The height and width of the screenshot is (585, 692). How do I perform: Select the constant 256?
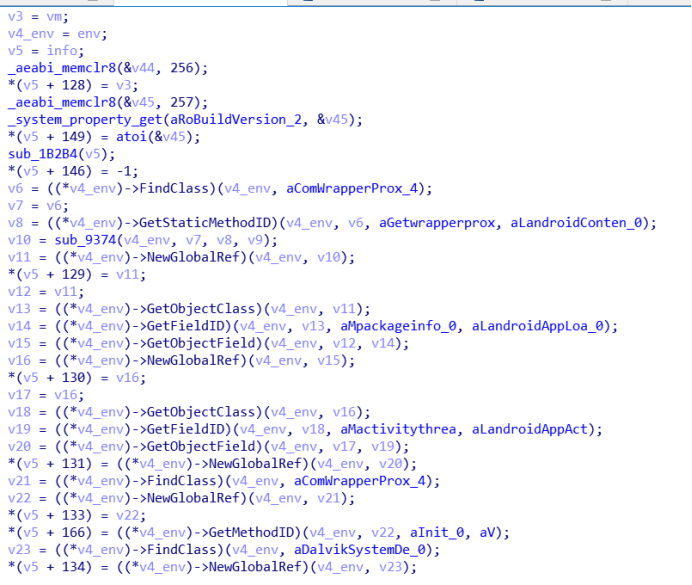coord(182,68)
